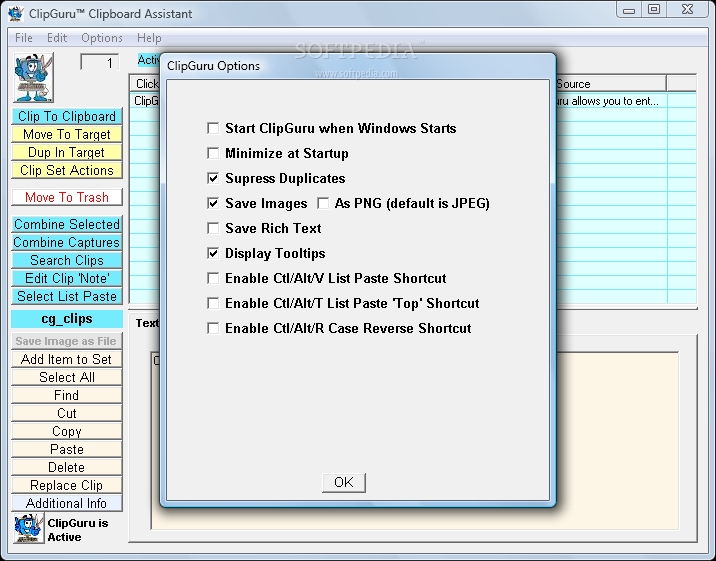Click inside the beige clip text area
Image resolution: width=716 pixels, height=561 pixels.
[x=616, y=441]
